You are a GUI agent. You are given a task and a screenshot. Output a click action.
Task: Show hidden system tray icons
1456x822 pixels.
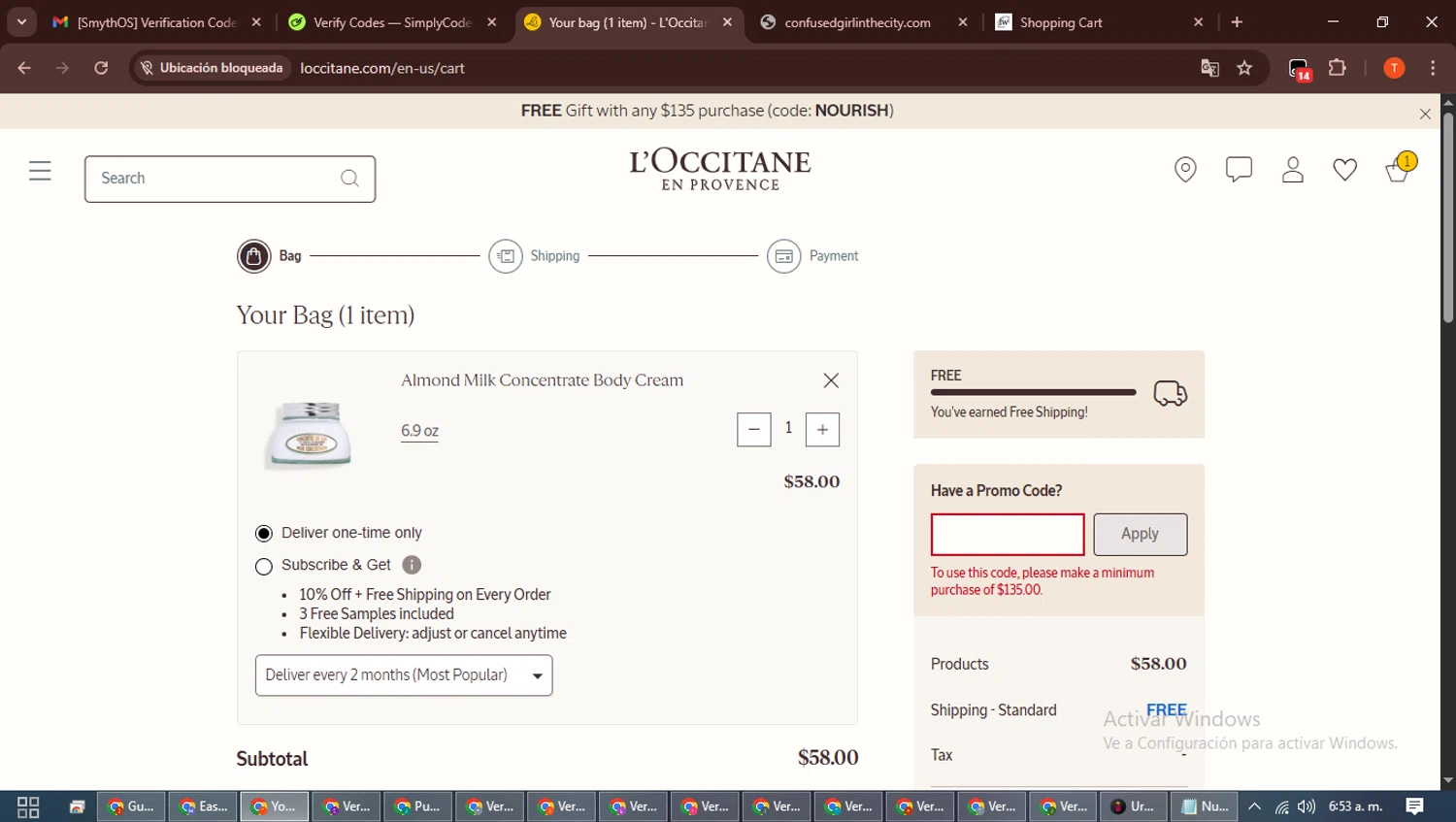(x=1254, y=806)
